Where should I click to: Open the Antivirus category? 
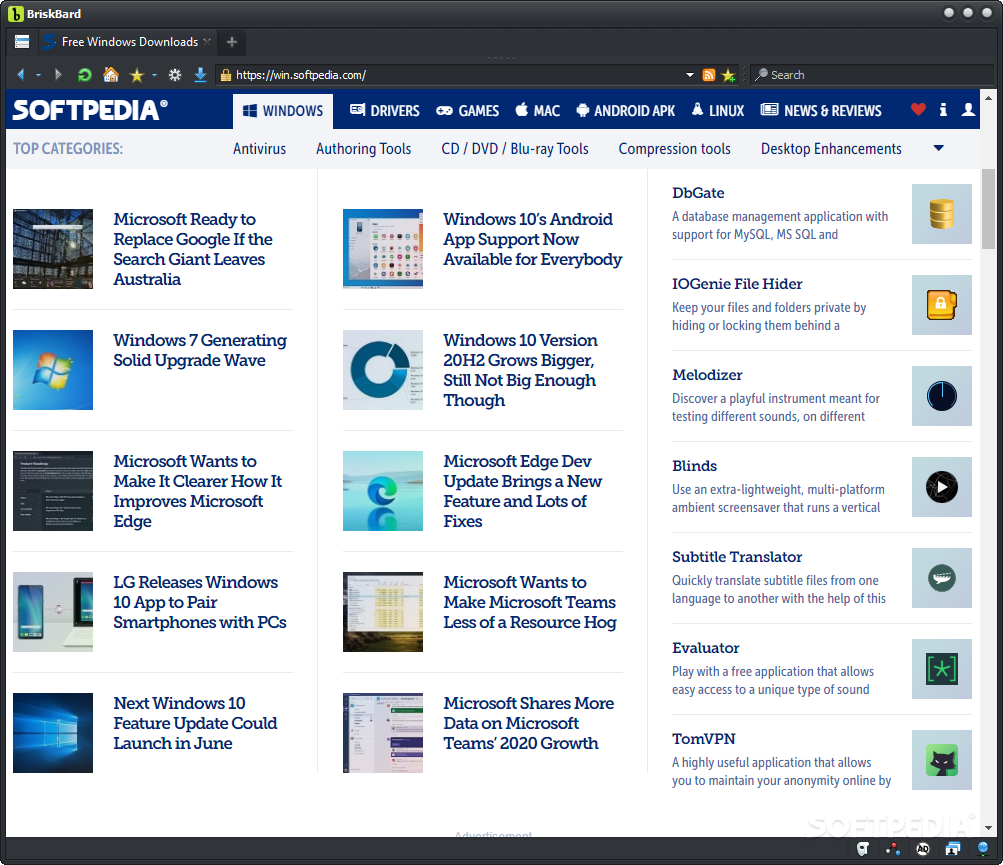(260, 149)
